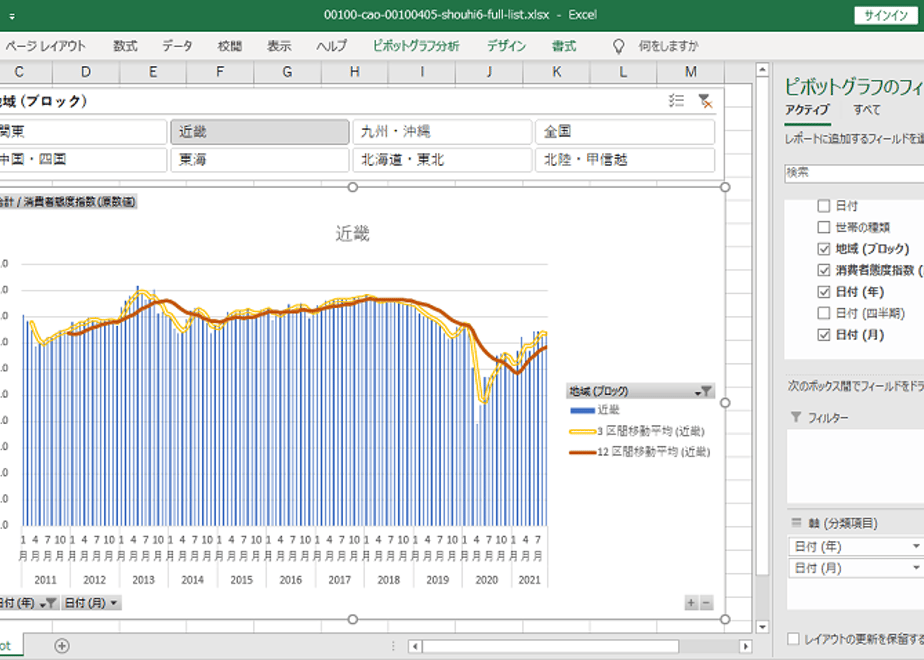Clear the slicer filter icon

click(705, 101)
